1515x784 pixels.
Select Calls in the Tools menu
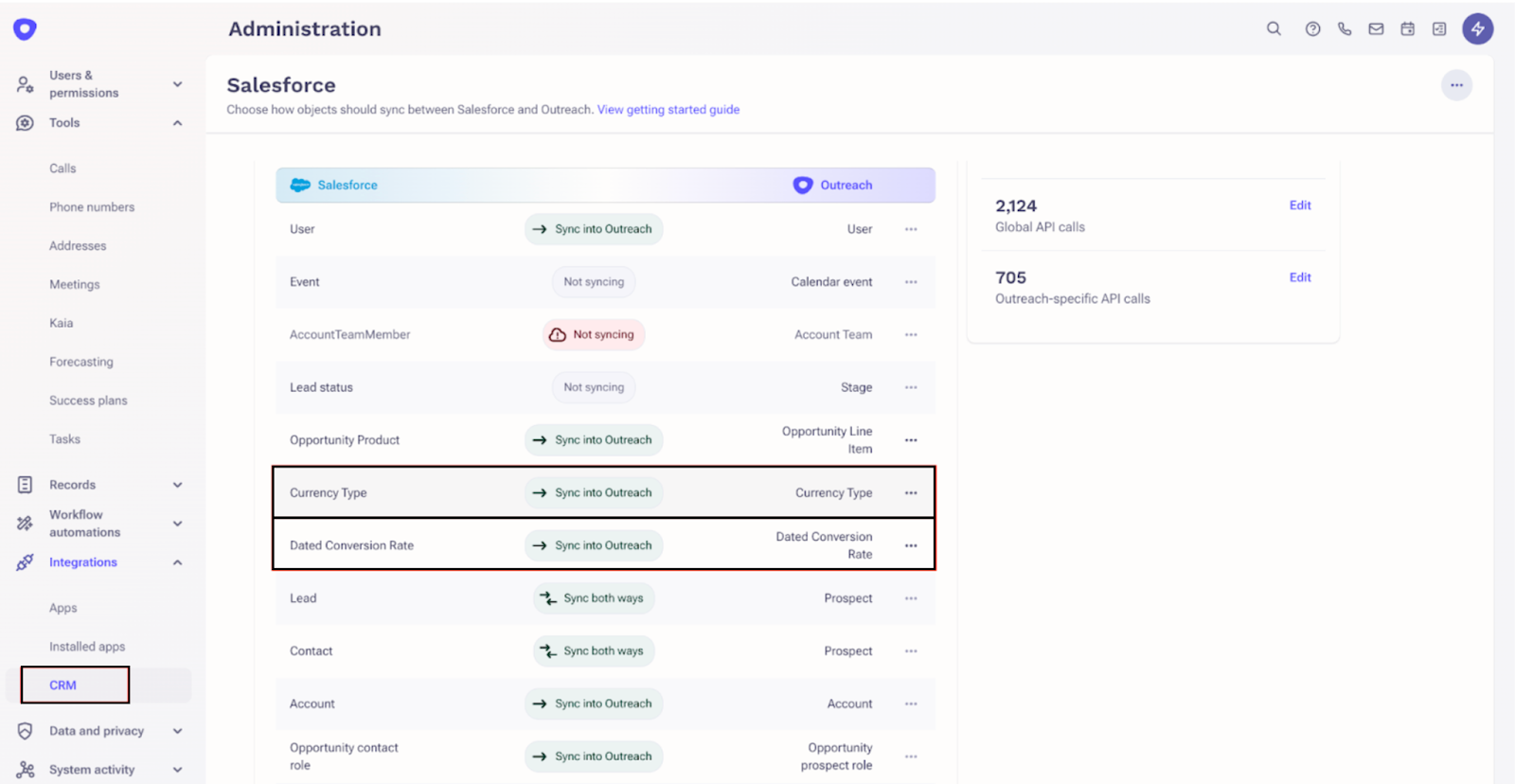click(x=62, y=169)
